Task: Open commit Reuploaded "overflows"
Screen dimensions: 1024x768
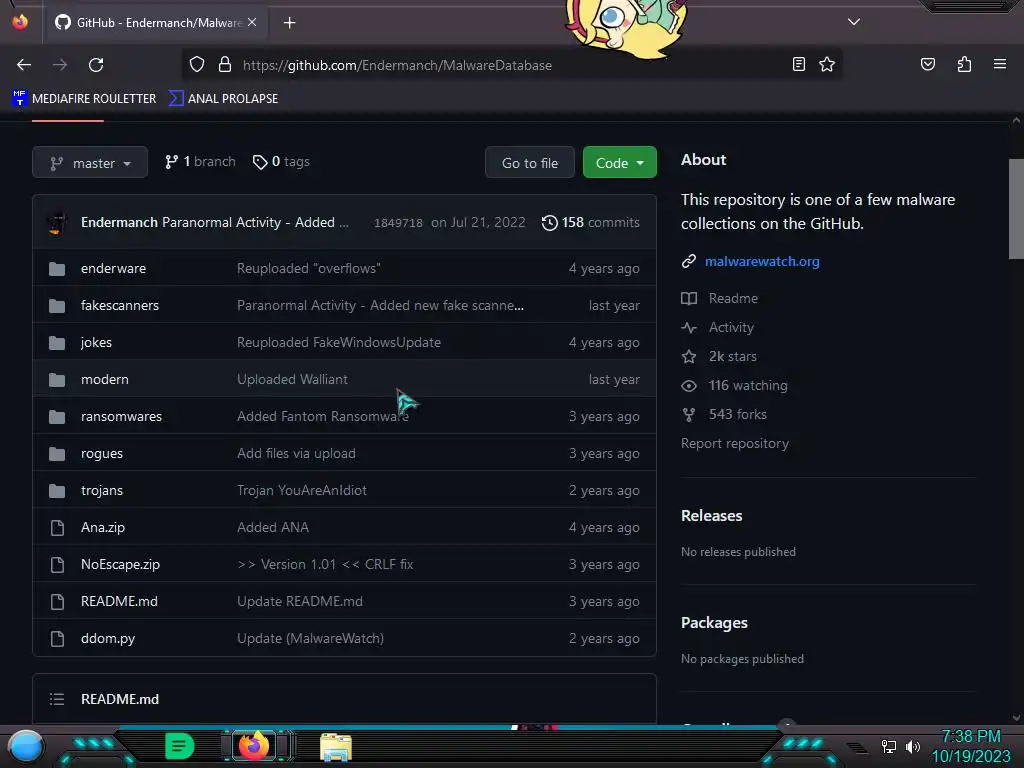Action: click(x=308, y=268)
